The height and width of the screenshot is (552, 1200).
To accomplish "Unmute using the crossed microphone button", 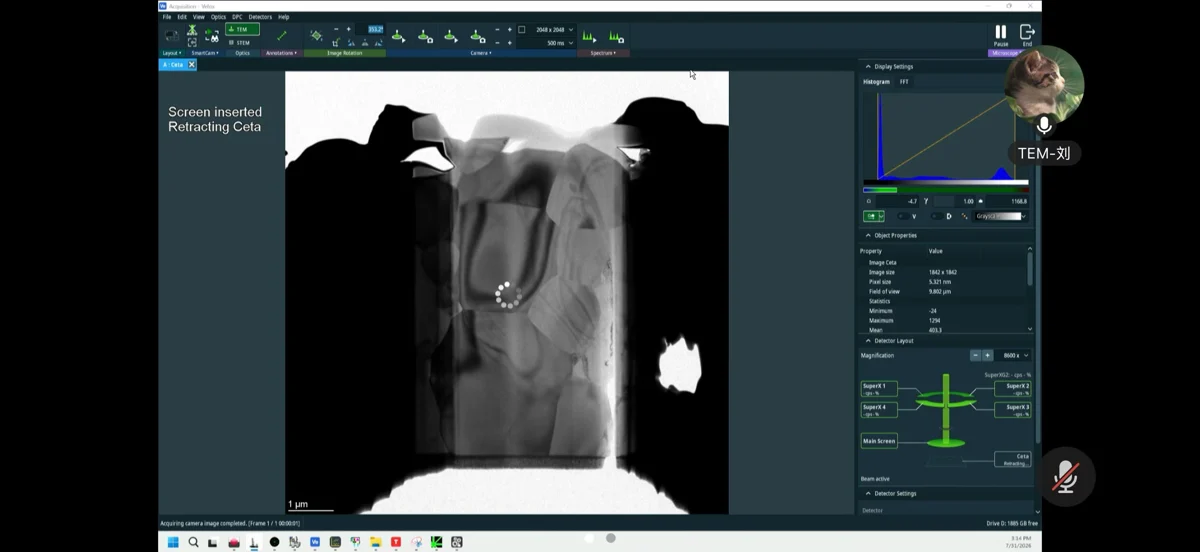I will coord(1066,477).
